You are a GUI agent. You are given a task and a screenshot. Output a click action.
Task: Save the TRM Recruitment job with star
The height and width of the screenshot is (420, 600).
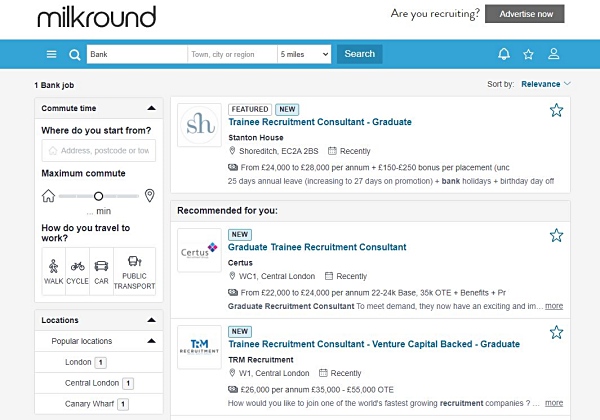556,331
